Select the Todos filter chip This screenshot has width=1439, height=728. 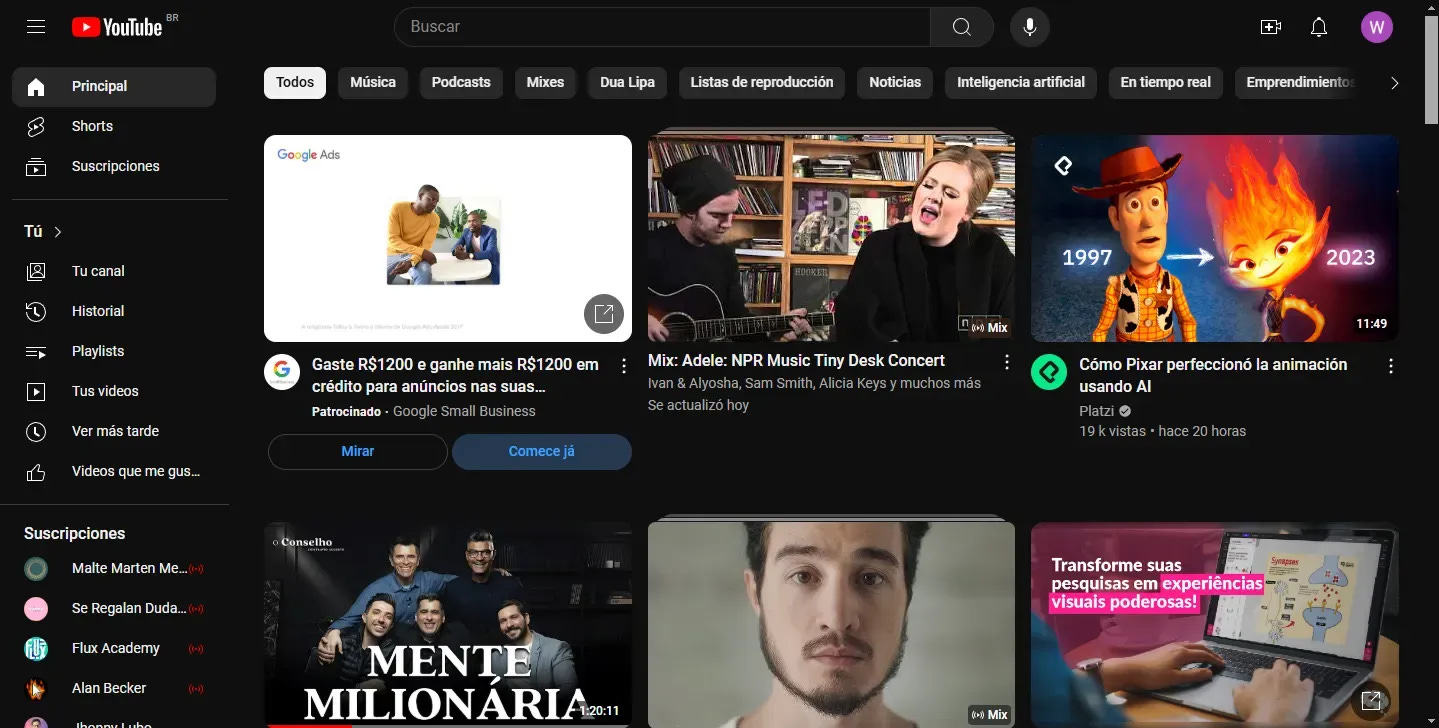295,83
